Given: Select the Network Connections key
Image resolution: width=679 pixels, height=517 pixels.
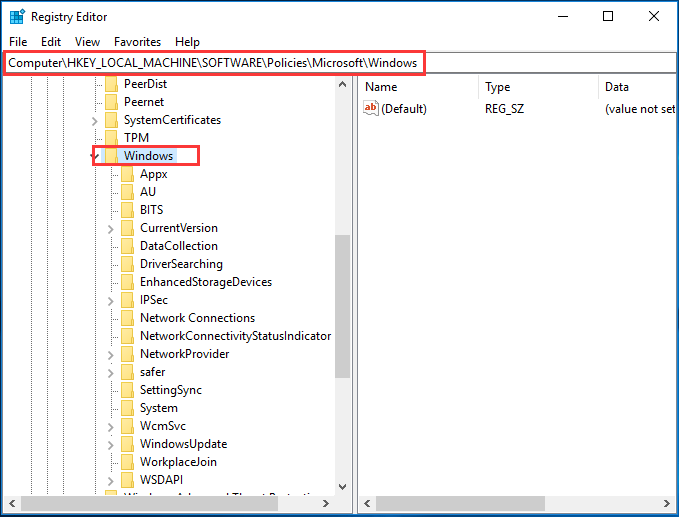Looking at the screenshot, I should click(197, 318).
